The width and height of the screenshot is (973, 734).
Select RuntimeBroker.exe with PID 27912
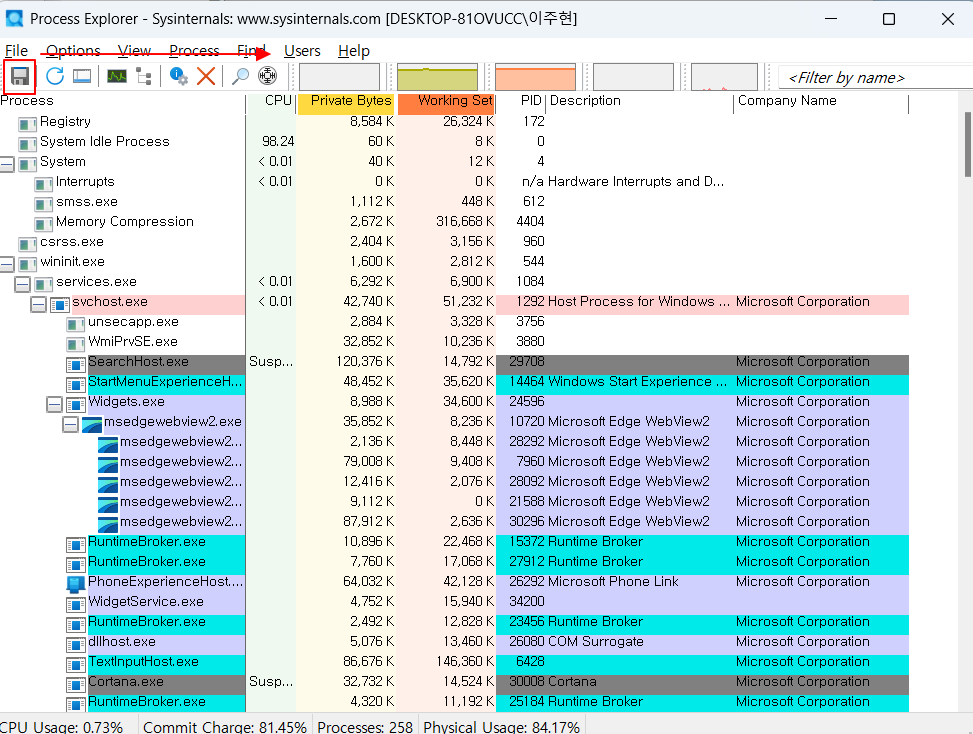point(454,562)
